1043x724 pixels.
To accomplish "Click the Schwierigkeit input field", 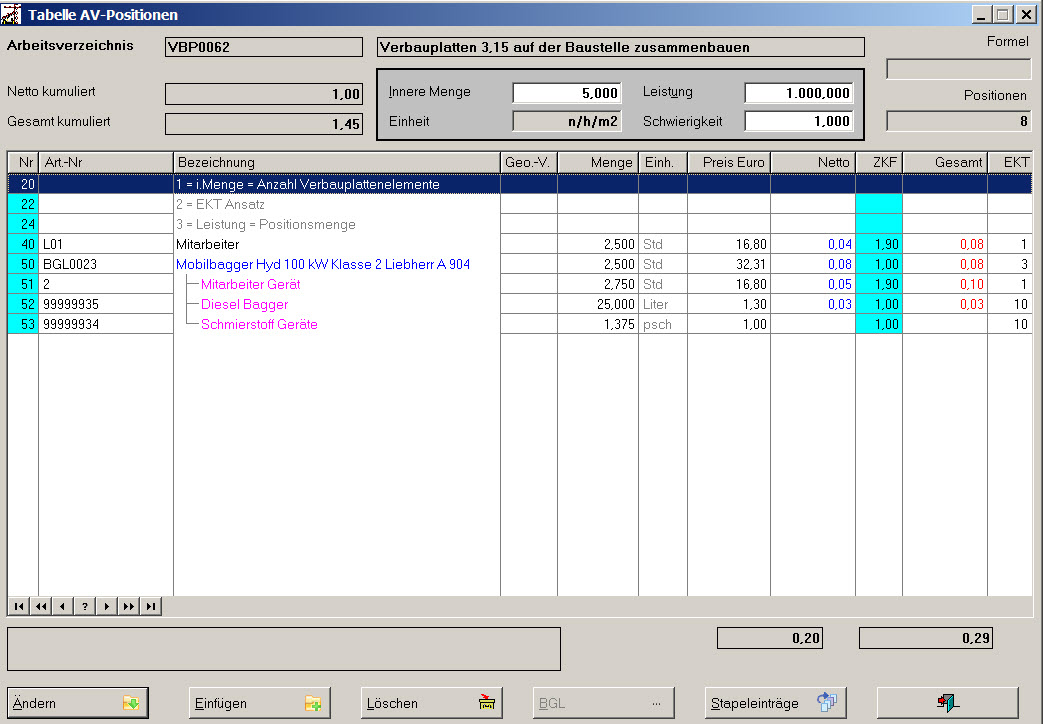I will (x=798, y=121).
